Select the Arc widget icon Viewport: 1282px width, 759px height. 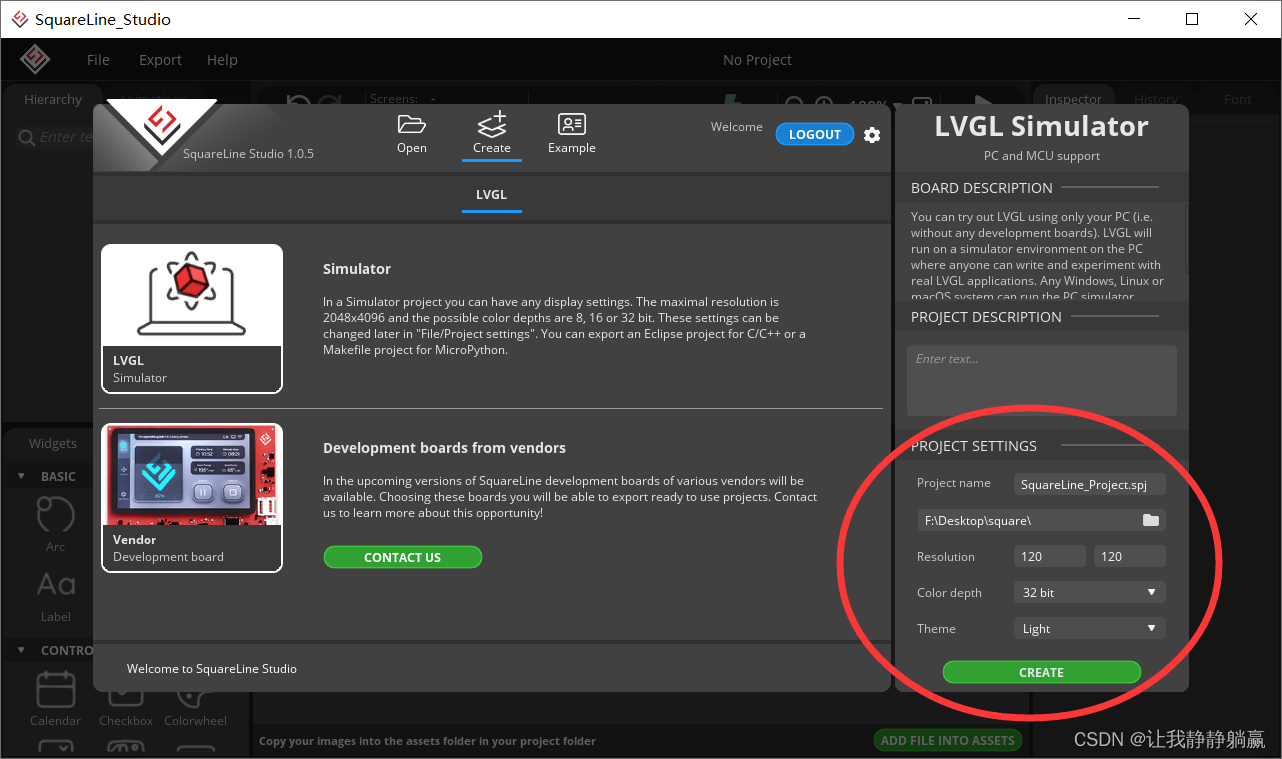coord(55,518)
